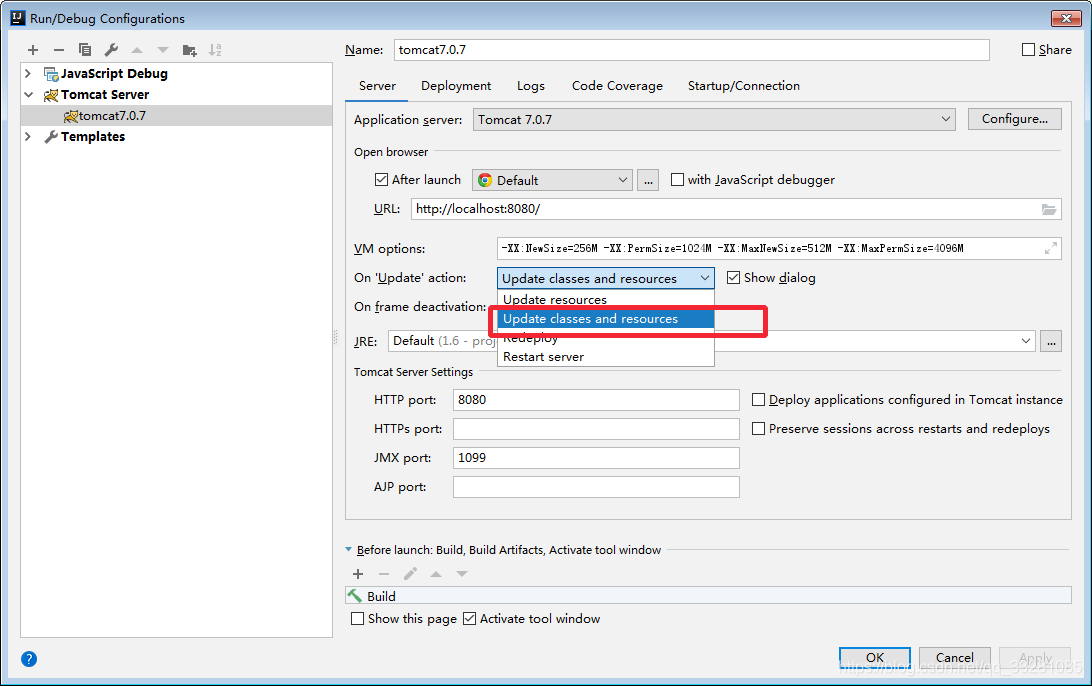Click the HTTP port field

[596, 400]
